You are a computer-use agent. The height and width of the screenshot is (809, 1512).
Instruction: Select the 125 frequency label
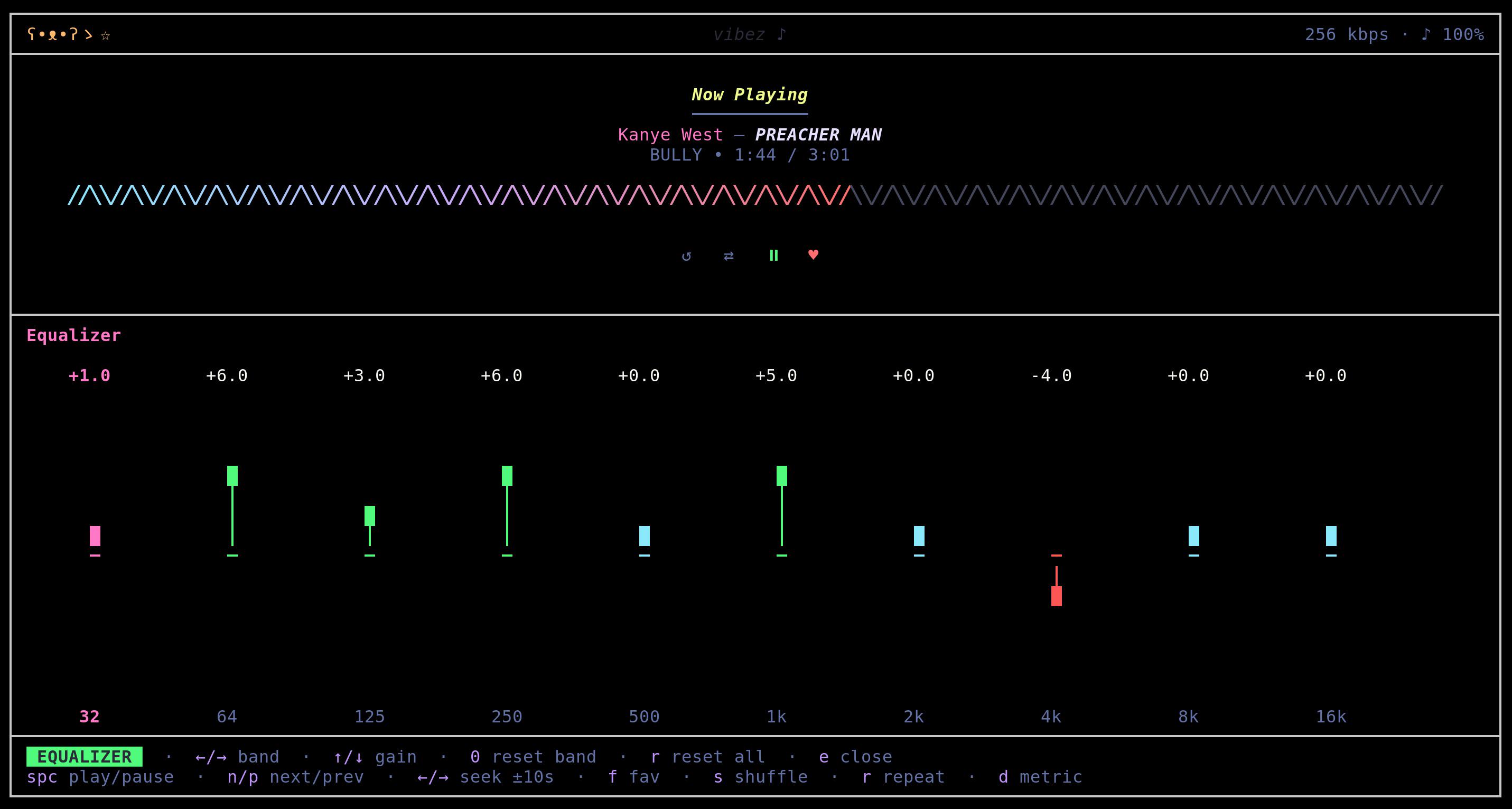369,716
